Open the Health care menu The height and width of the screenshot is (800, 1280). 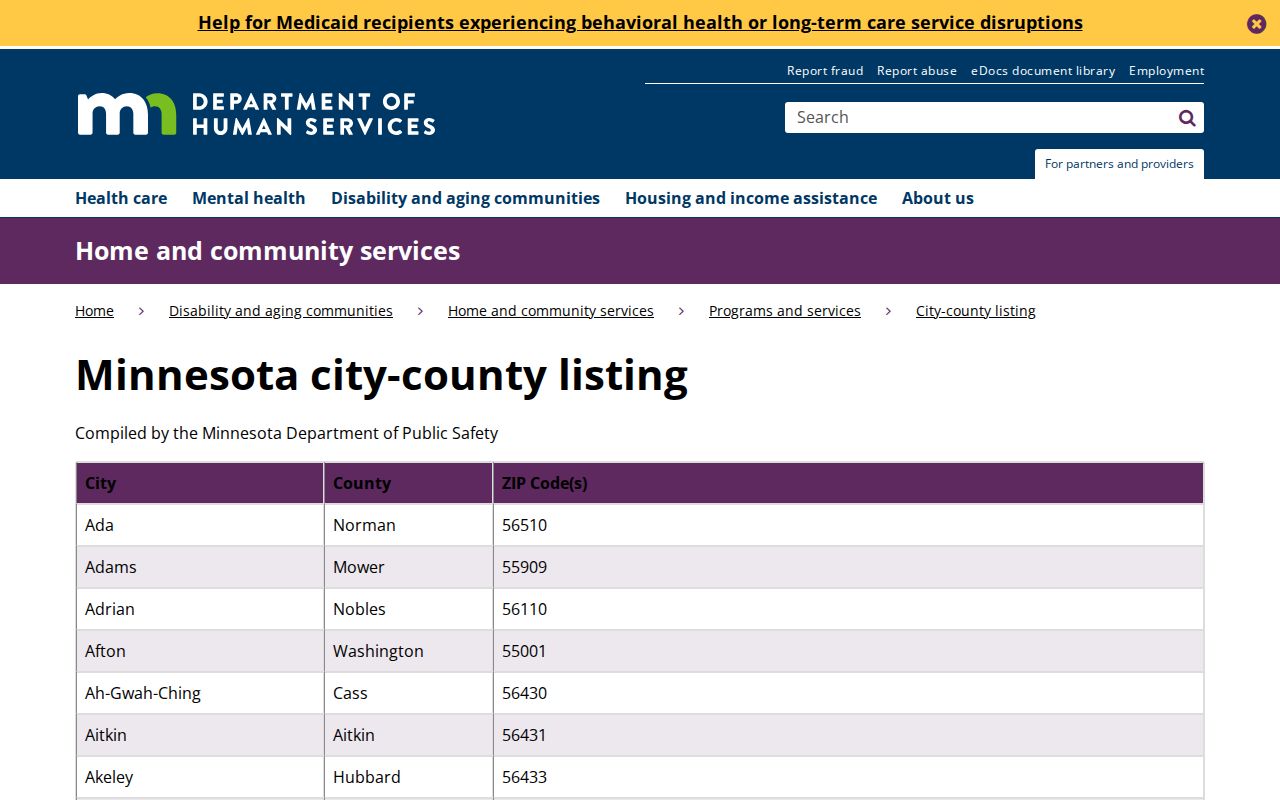click(x=121, y=198)
